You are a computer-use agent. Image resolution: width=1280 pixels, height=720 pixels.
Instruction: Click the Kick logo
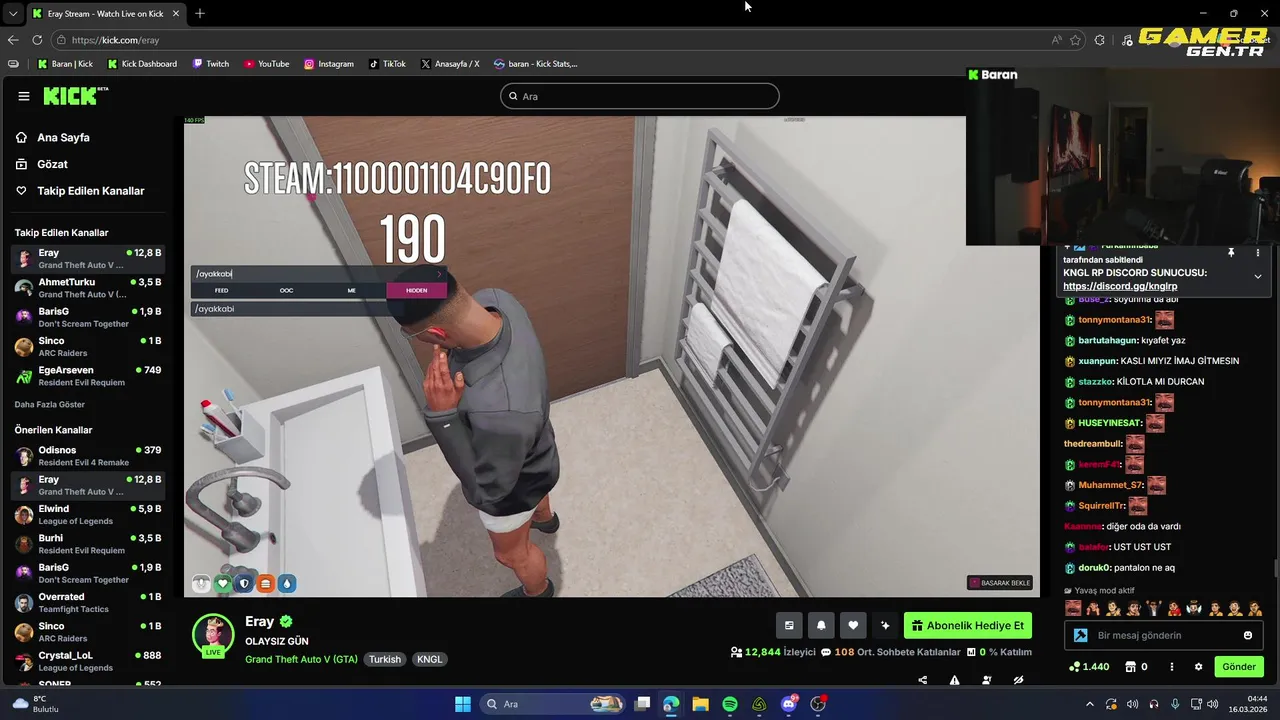[x=75, y=96]
